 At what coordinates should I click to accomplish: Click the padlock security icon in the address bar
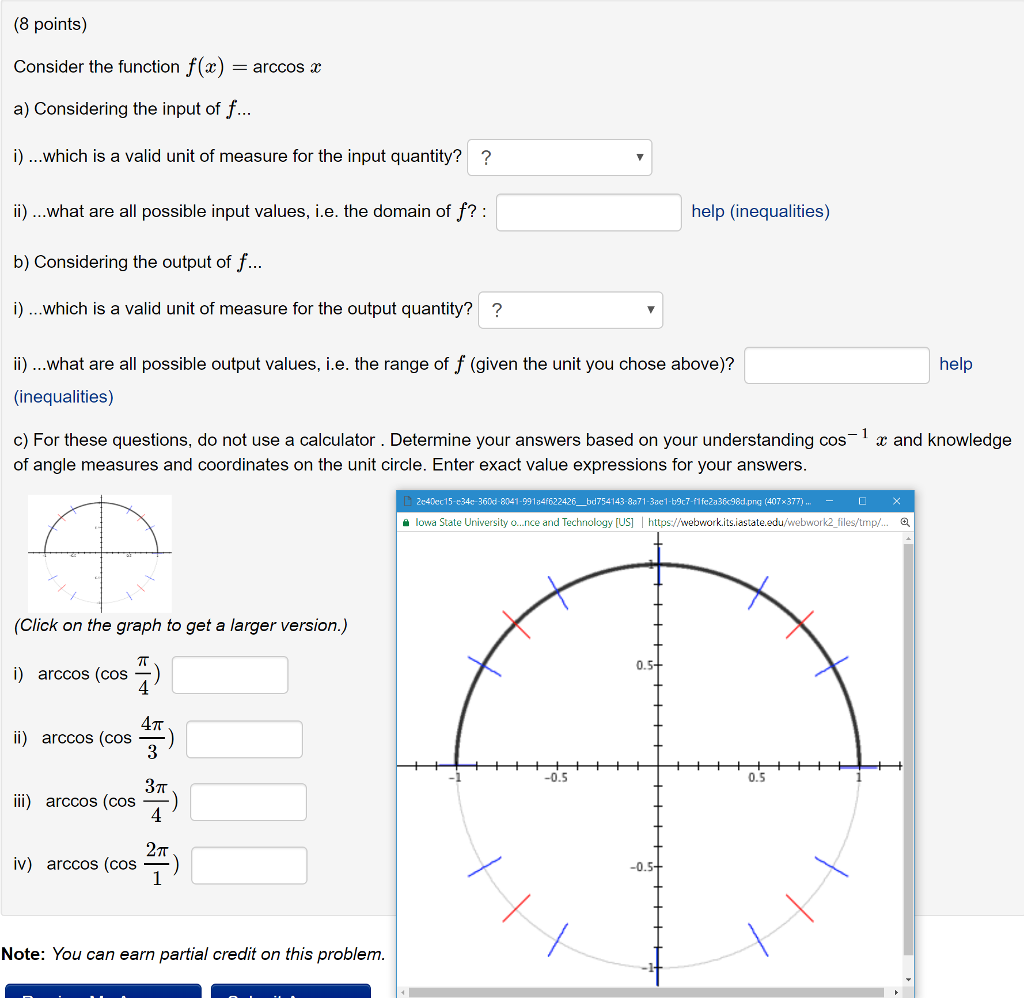406,522
